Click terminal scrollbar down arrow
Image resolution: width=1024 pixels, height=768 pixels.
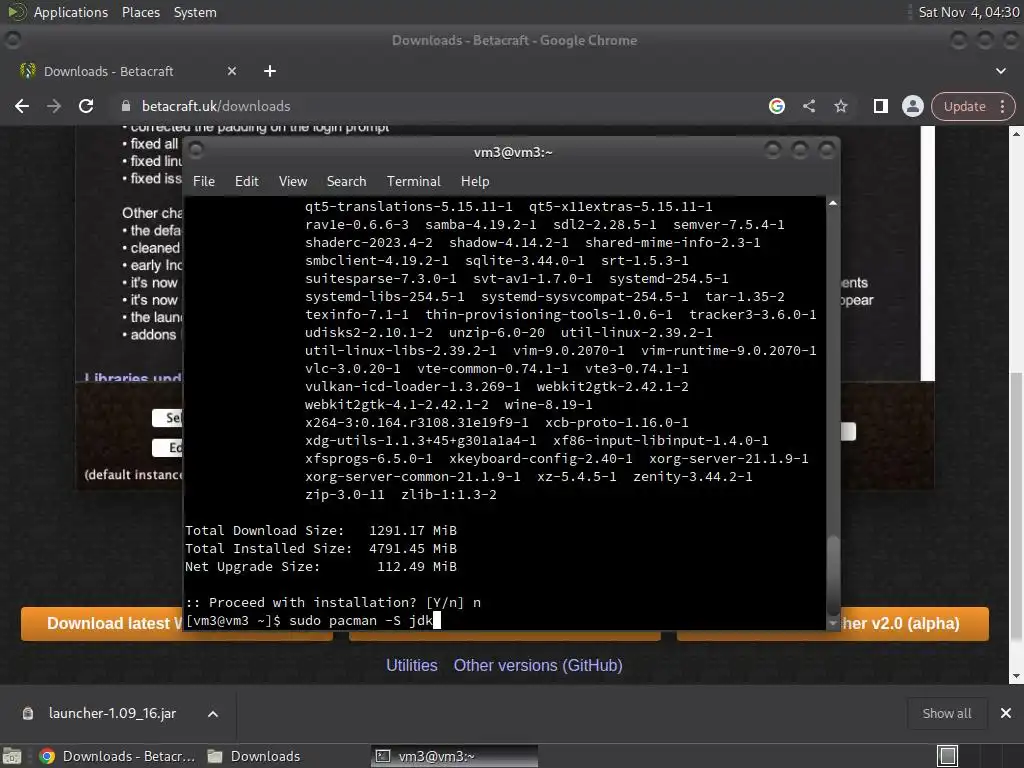click(x=833, y=624)
